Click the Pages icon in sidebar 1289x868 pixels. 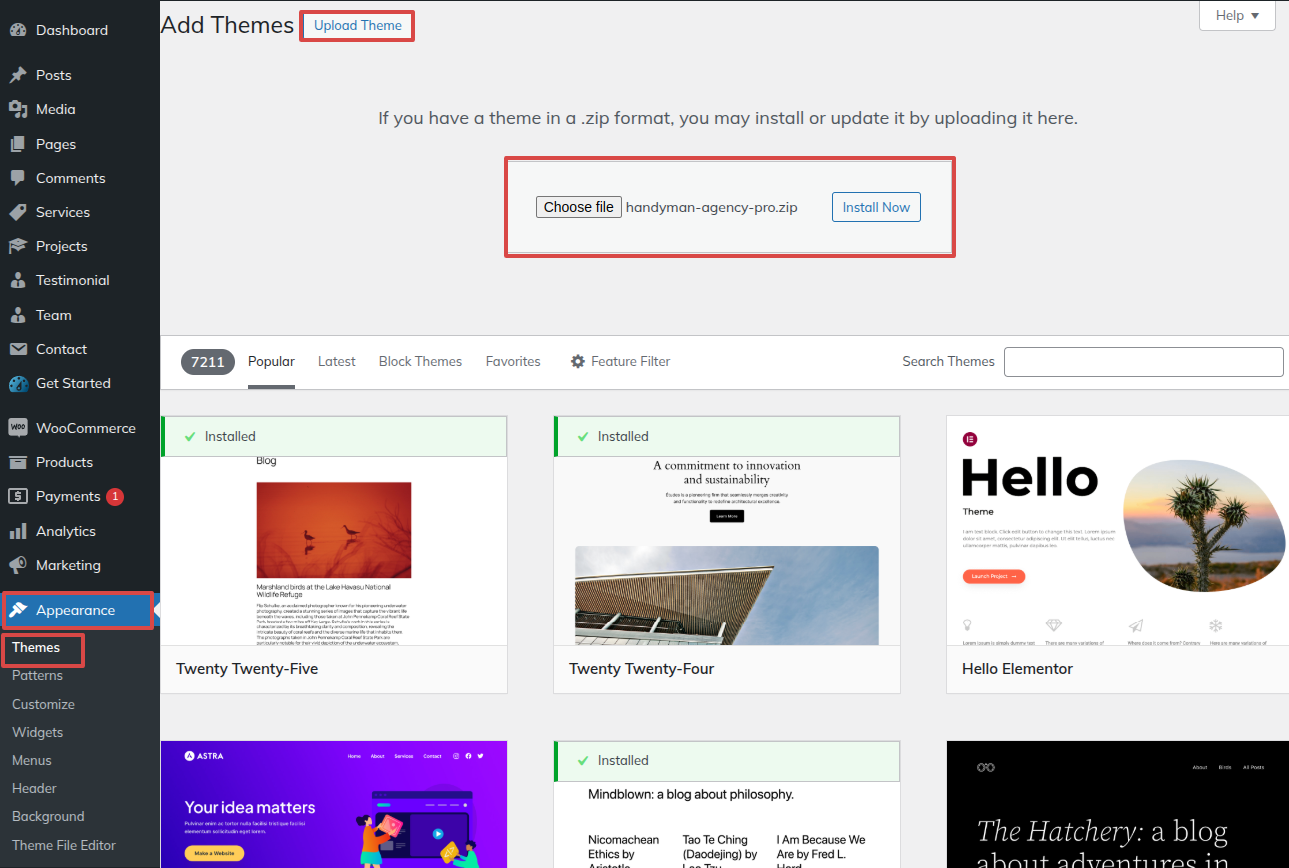(x=18, y=144)
